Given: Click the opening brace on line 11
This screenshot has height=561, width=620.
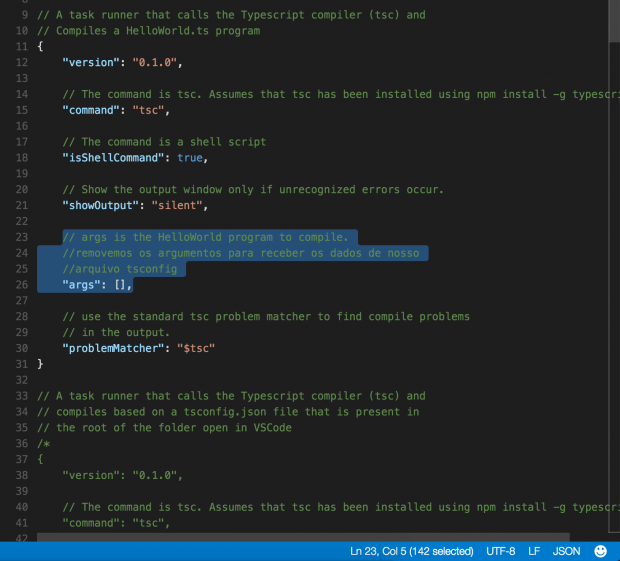Looking at the screenshot, I should click(40, 47).
